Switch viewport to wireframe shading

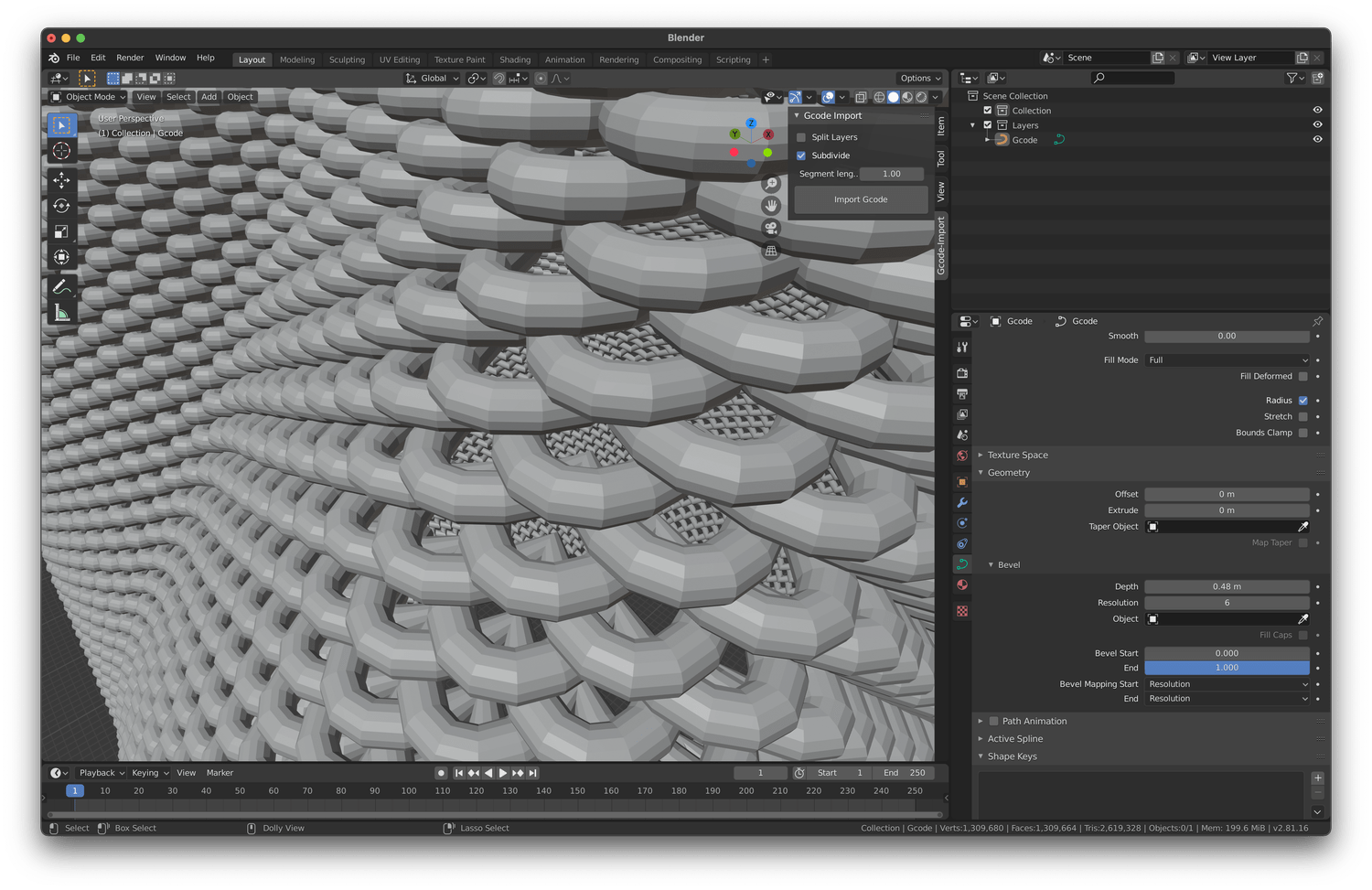click(x=879, y=97)
